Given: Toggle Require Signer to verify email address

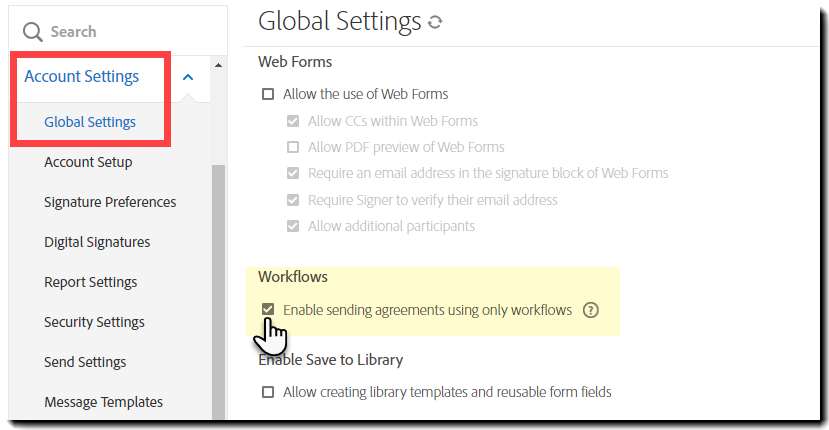Looking at the screenshot, I should pos(293,200).
